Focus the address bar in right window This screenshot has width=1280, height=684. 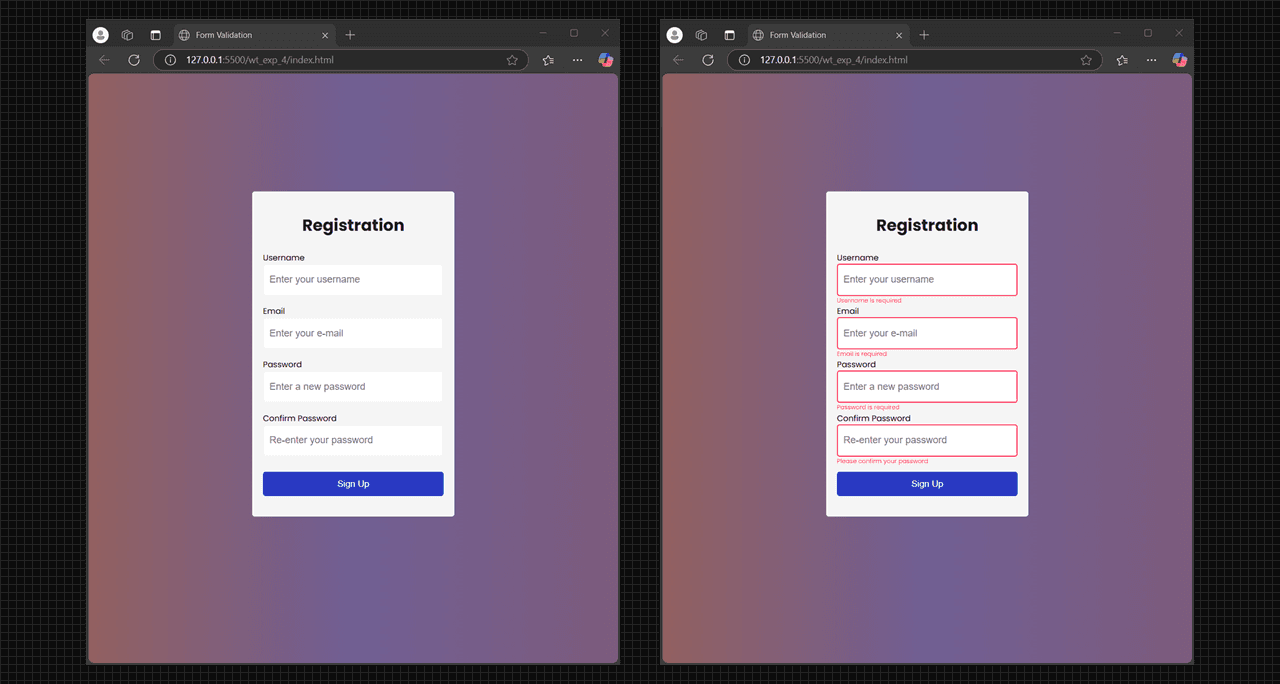(914, 60)
